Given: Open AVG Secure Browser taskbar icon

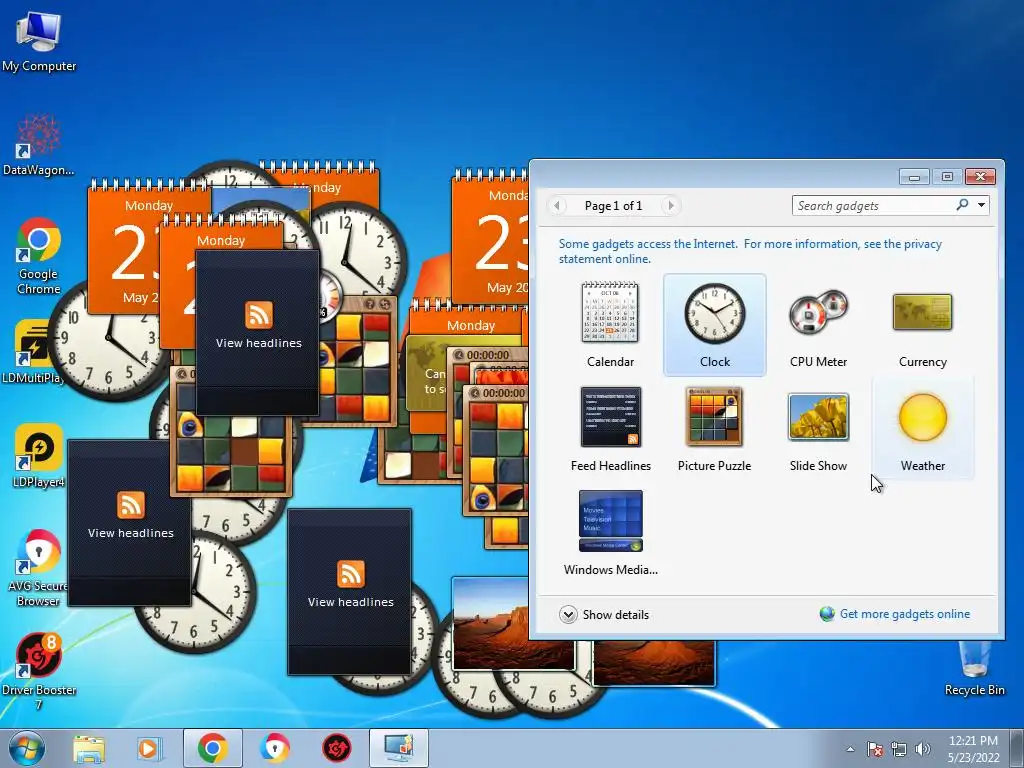Looking at the screenshot, I should coord(274,748).
